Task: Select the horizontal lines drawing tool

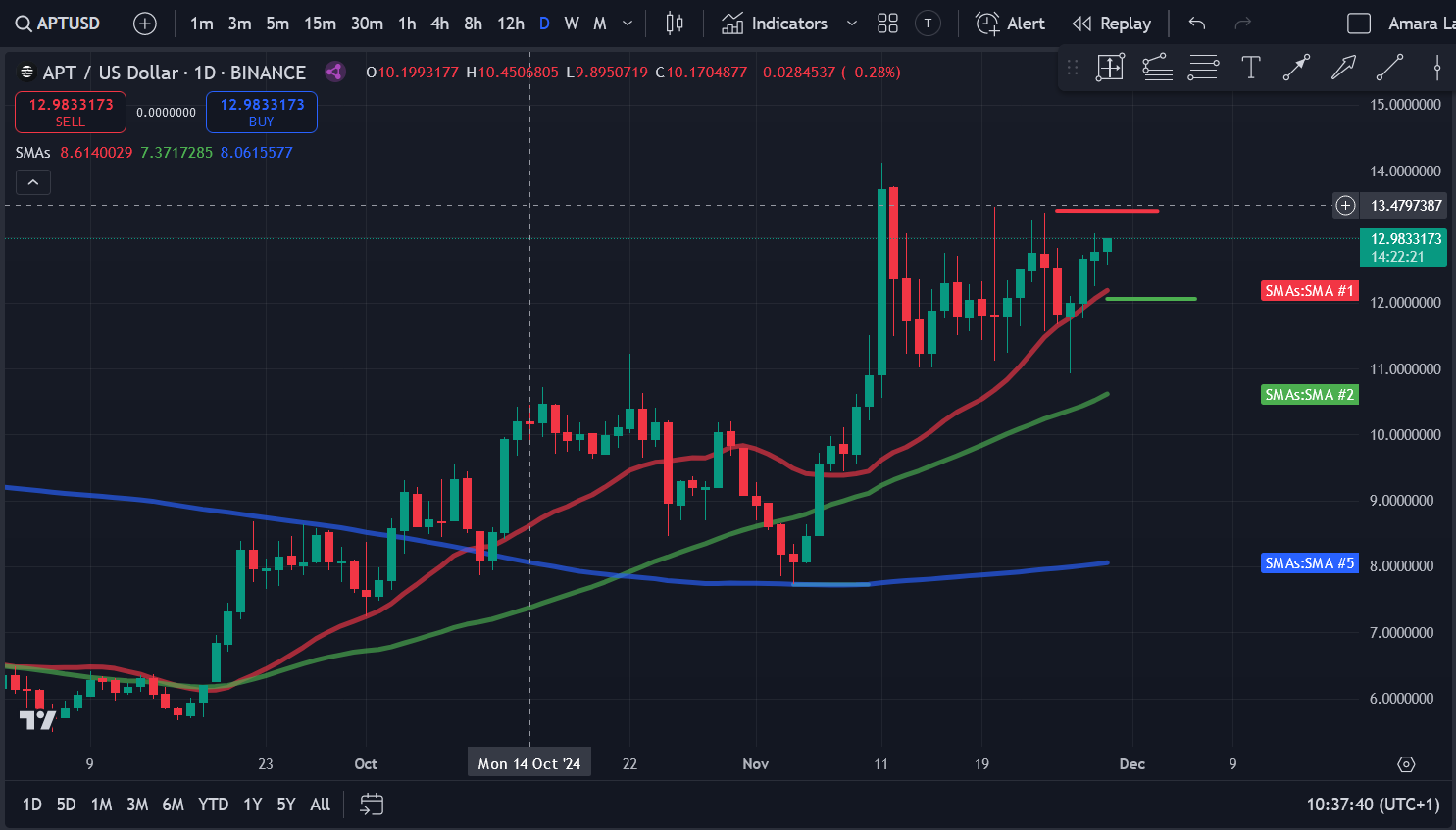Action: [1203, 68]
